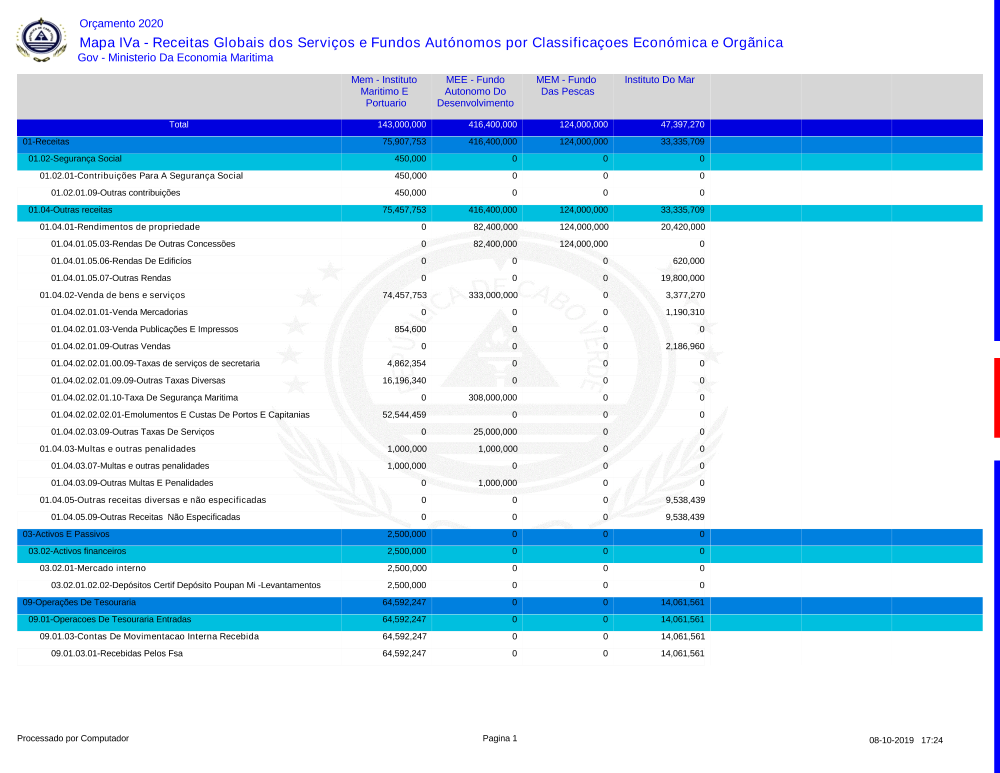Select the '09-Operações De Tesouraria' section row
The height and width of the screenshot is (773, 1000).
point(79,602)
